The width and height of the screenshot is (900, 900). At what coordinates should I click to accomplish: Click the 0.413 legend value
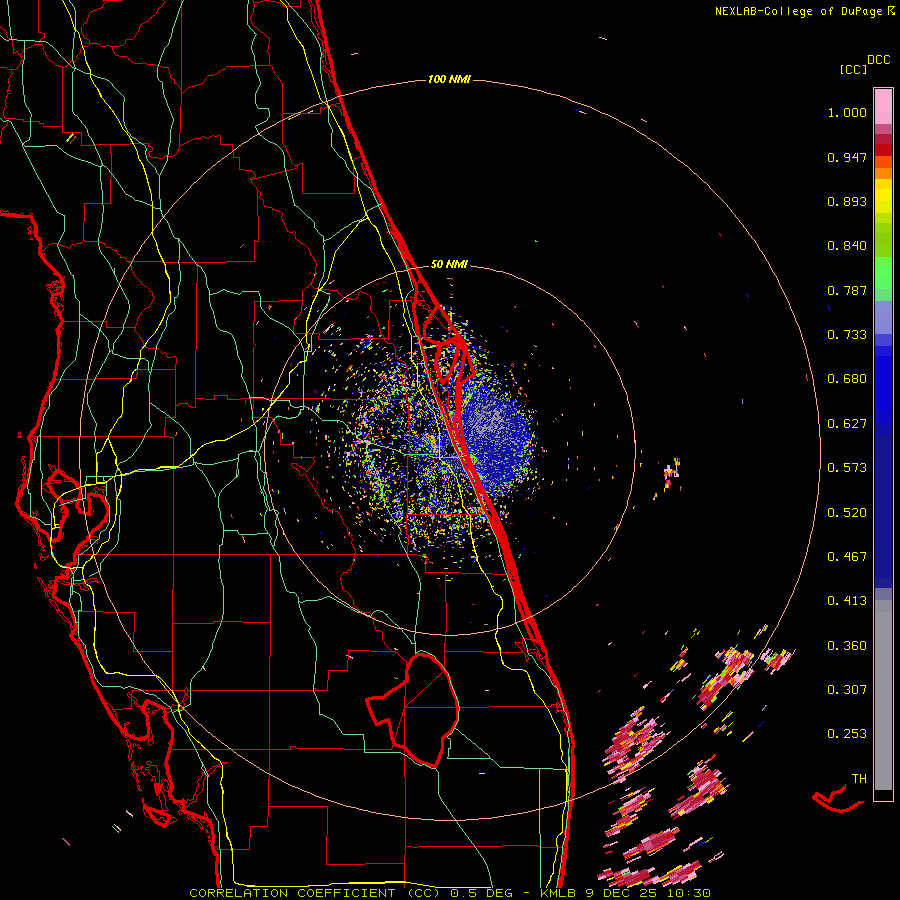click(847, 601)
